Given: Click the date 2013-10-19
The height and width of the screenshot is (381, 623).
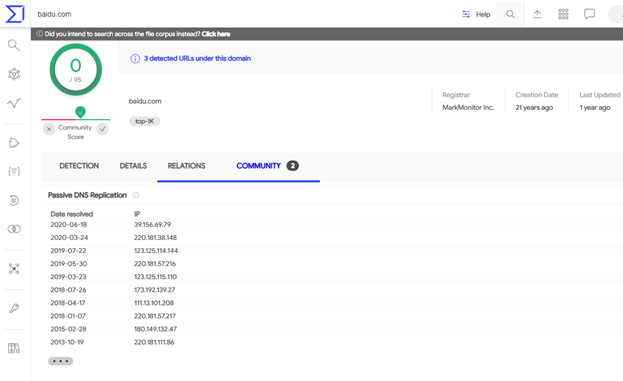Looking at the screenshot, I should pyautogui.click(x=67, y=342).
